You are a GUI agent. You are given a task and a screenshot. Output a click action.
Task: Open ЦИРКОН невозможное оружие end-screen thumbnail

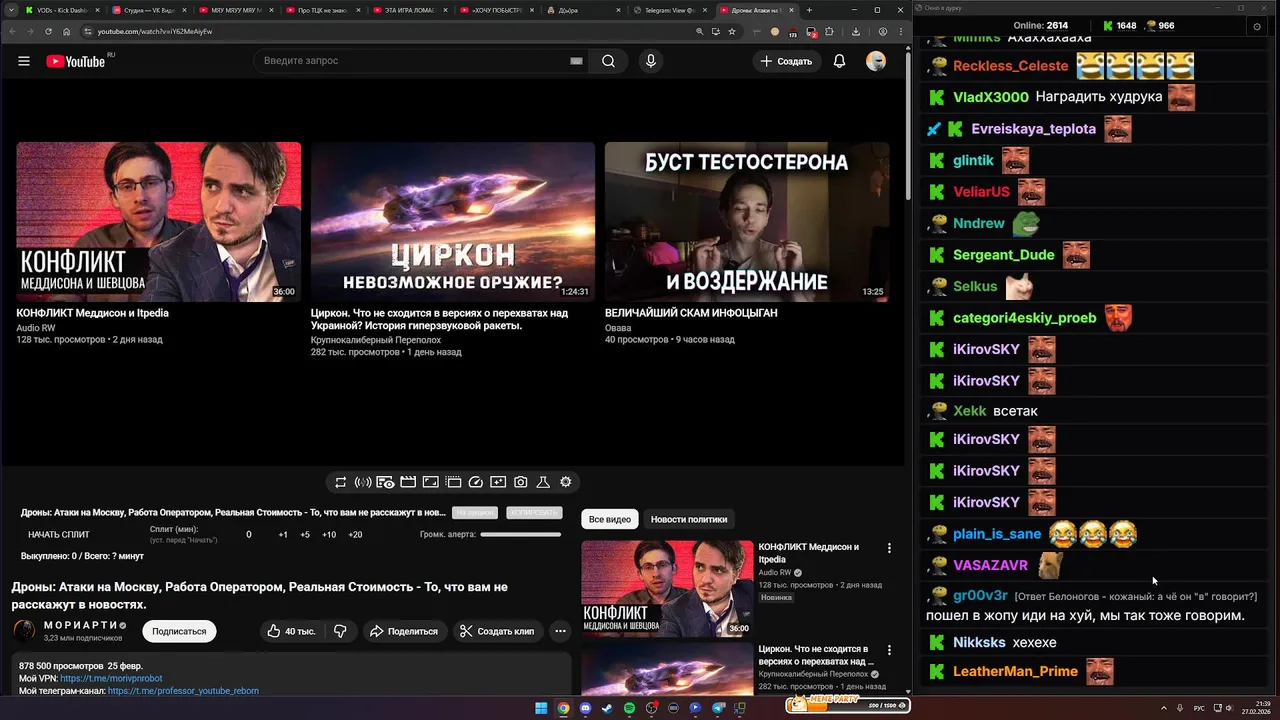[x=453, y=222]
